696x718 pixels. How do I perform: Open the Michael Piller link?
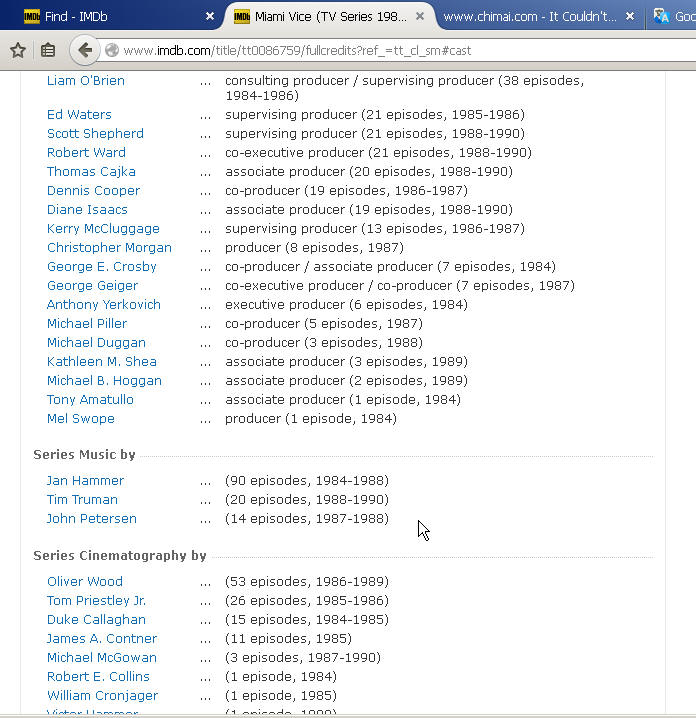point(87,324)
